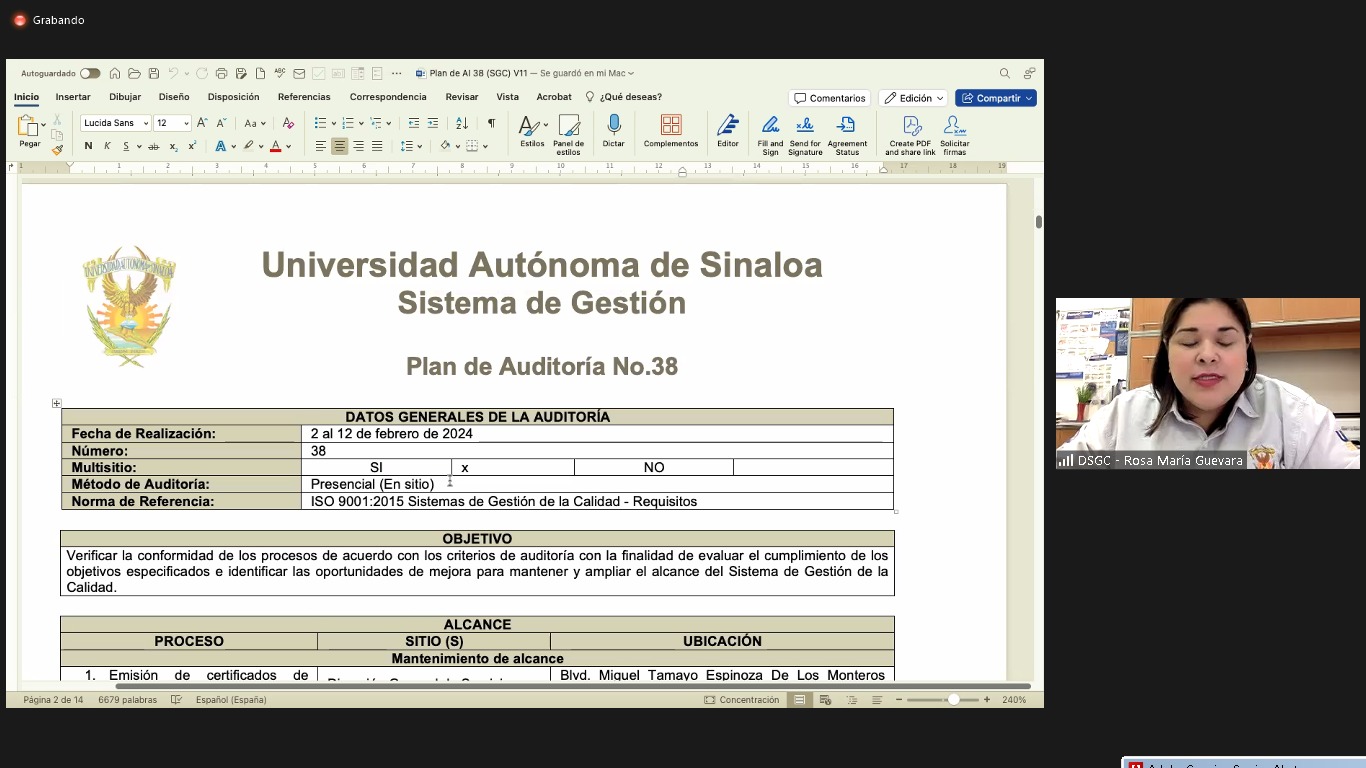Open the Comentarios pane button

click(x=830, y=98)
